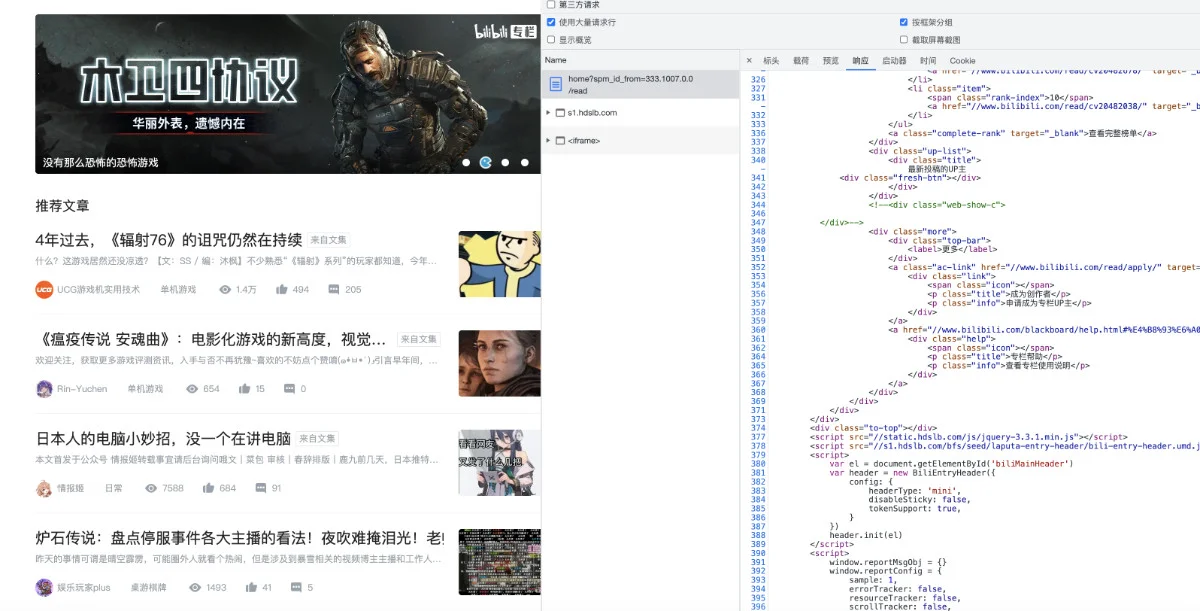Expand the <iframe> frame group
The height and width of the screenshot is (611, 1200).
pos(548,141)
